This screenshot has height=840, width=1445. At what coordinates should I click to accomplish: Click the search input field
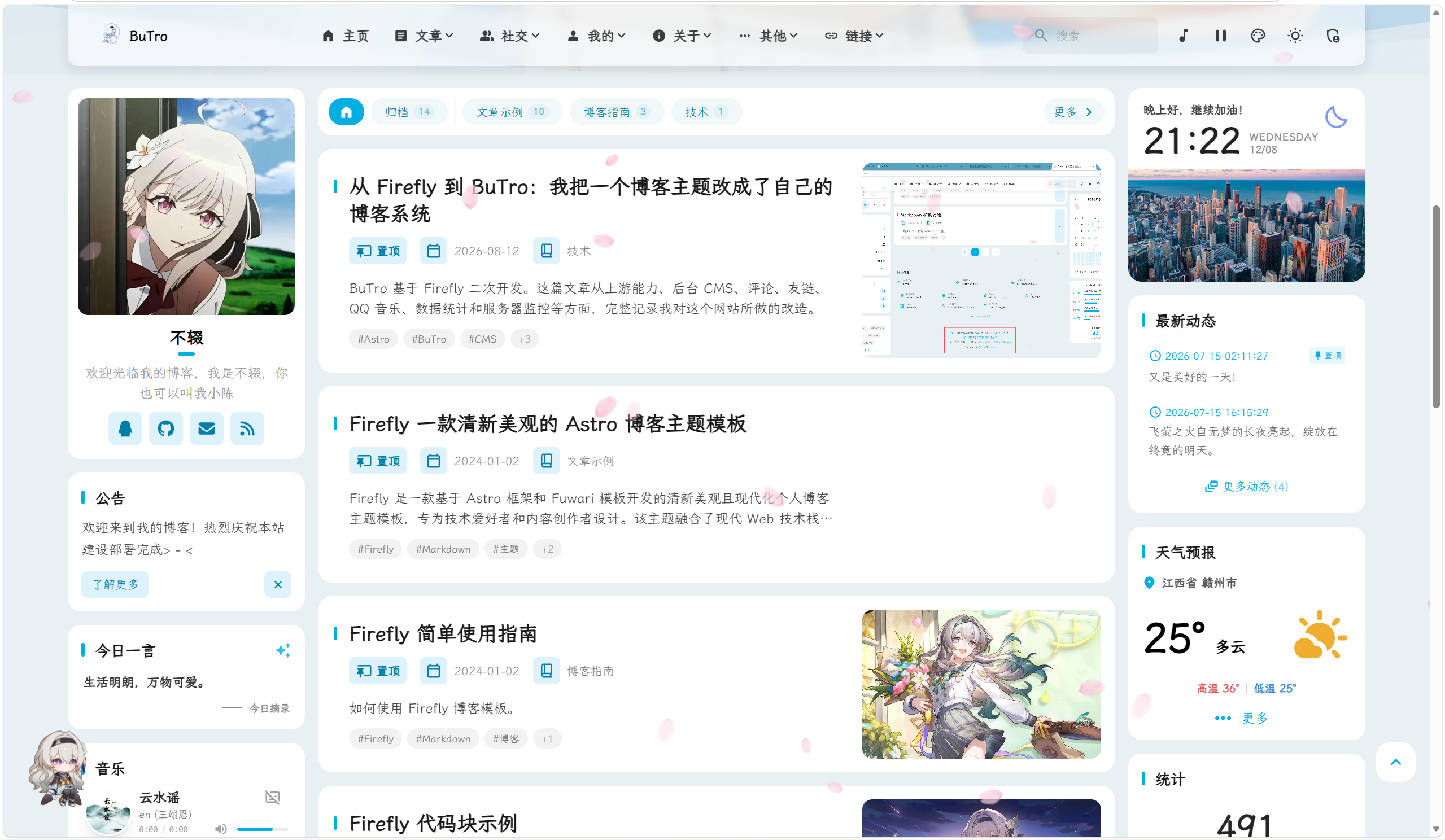tap(1089, 36)
